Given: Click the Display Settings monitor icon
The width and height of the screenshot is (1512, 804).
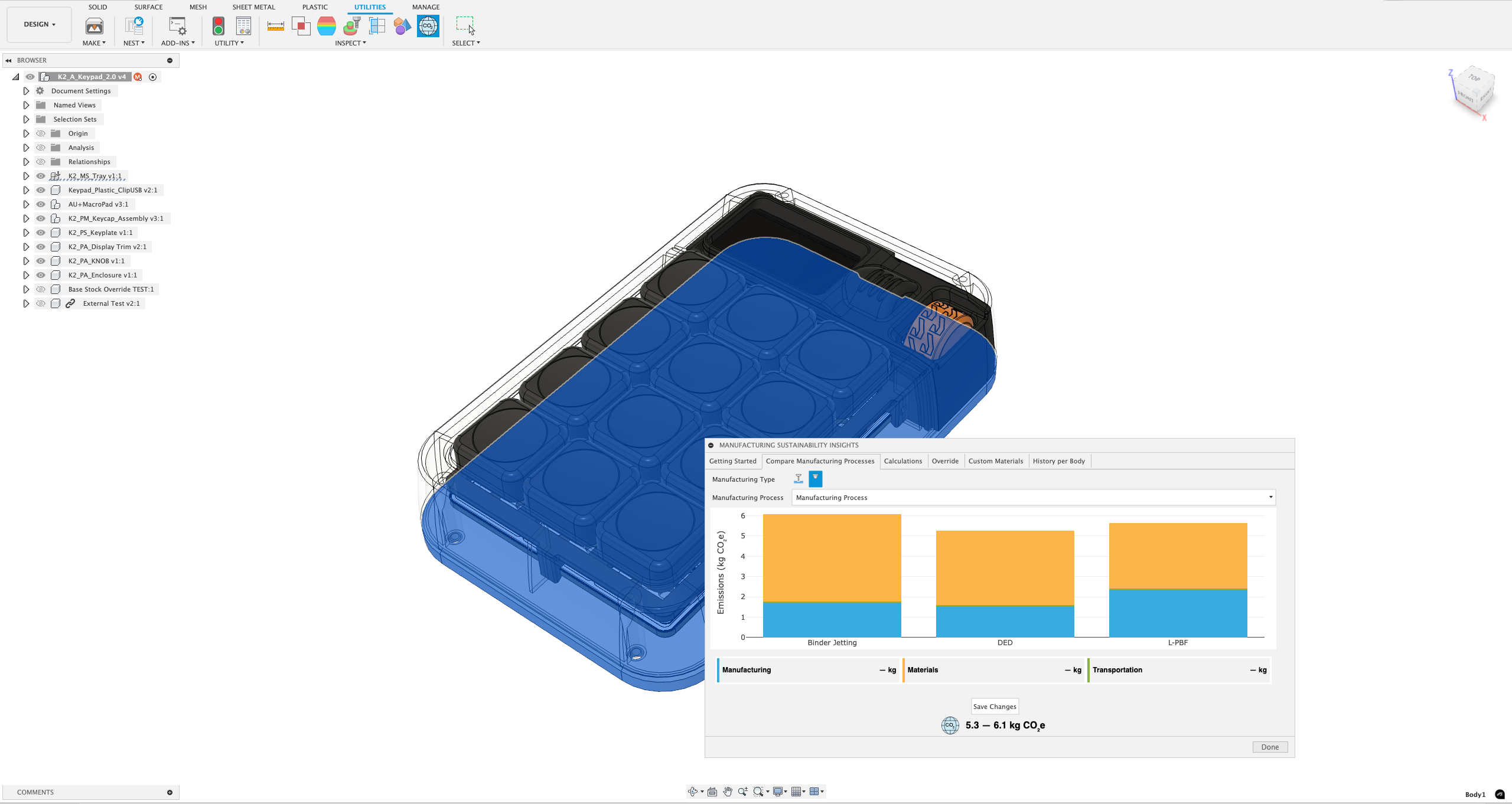Looking at the screenshot, I should [778, 792].
